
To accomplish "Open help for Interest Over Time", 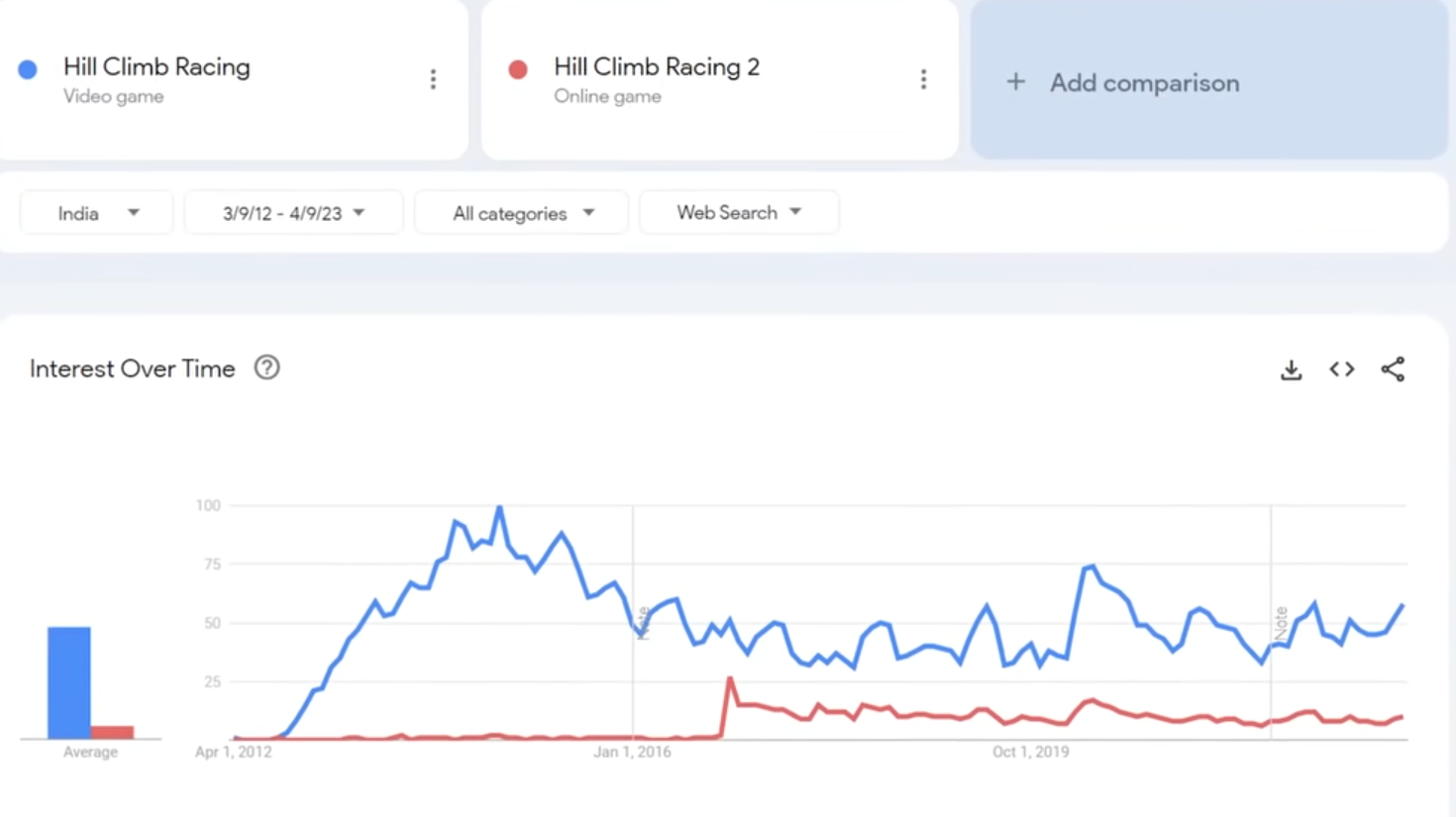I will click(x=266, y=368).
